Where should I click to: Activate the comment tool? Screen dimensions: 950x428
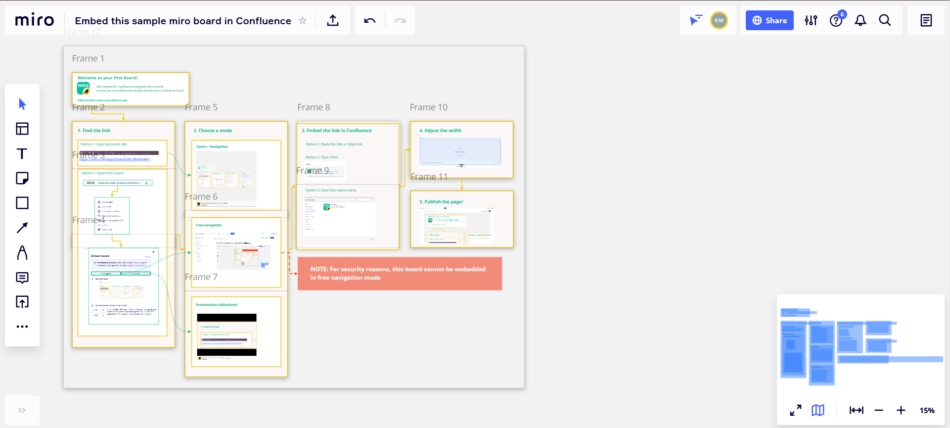coord(22,278)
